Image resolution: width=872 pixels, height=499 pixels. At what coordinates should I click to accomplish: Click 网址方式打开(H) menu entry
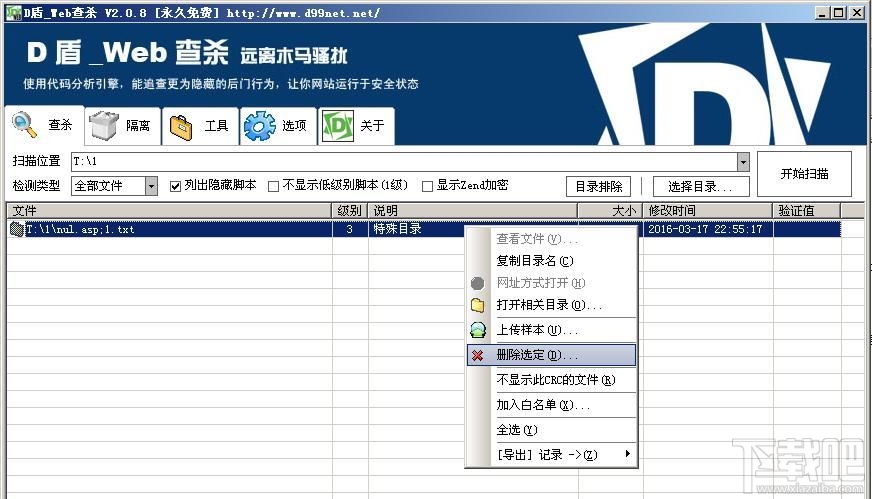pyautogui.click(x=551, y=283)
